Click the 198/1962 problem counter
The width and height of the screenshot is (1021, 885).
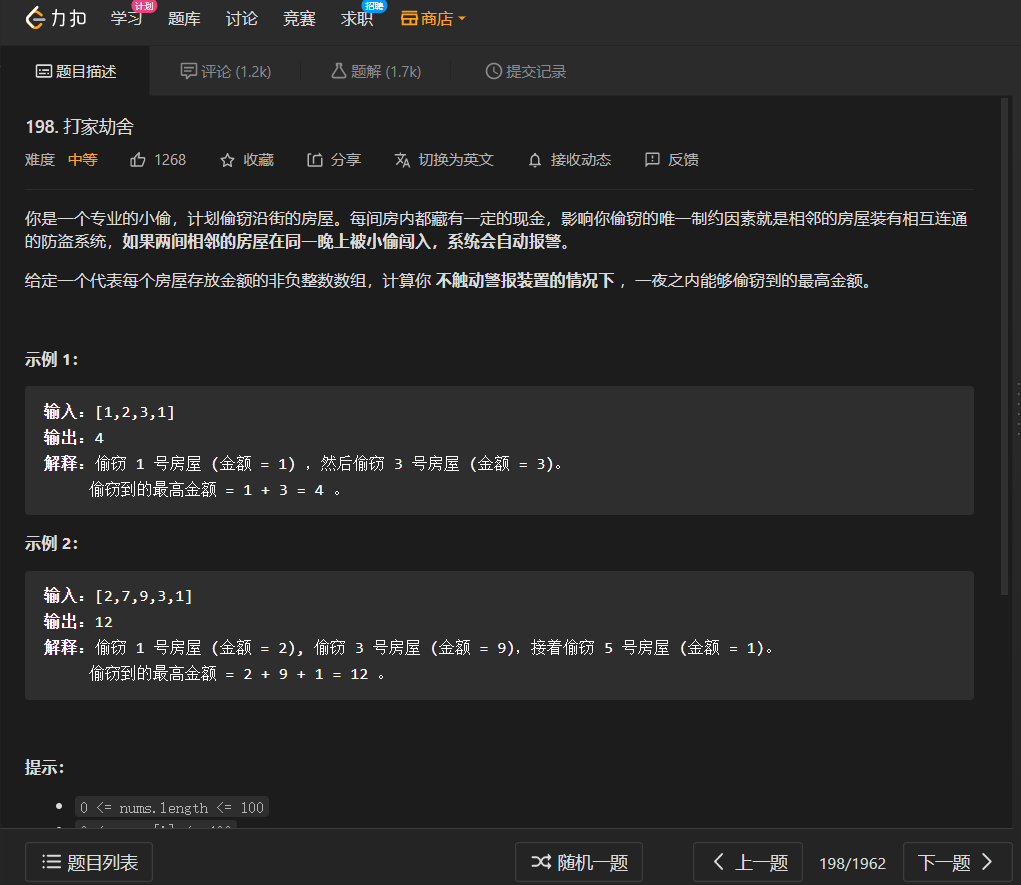coord(852,864)
